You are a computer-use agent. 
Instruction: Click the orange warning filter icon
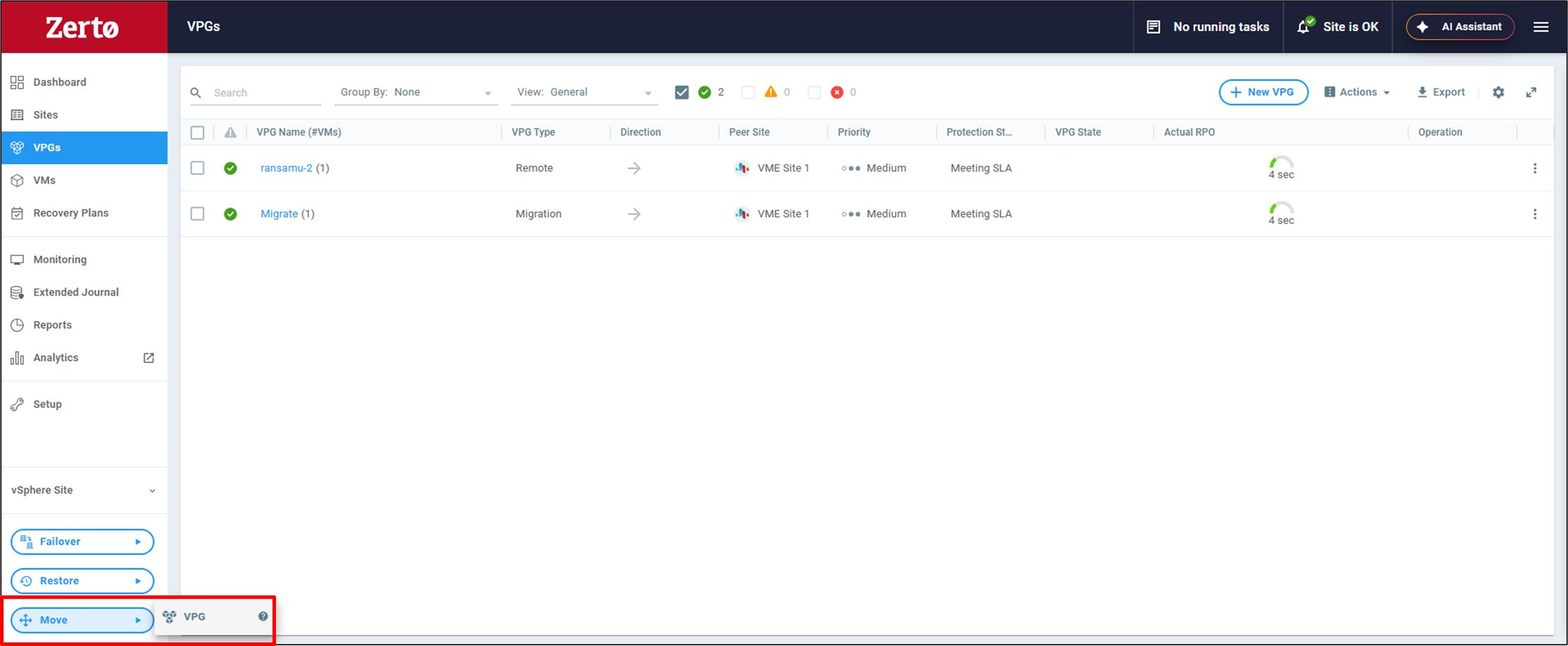pos(771,92)
